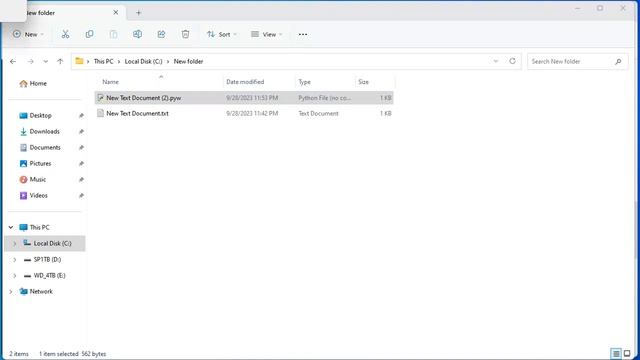Close the New folder tab
Viewport: 640px width, 360px height.
tap(116, 13)
